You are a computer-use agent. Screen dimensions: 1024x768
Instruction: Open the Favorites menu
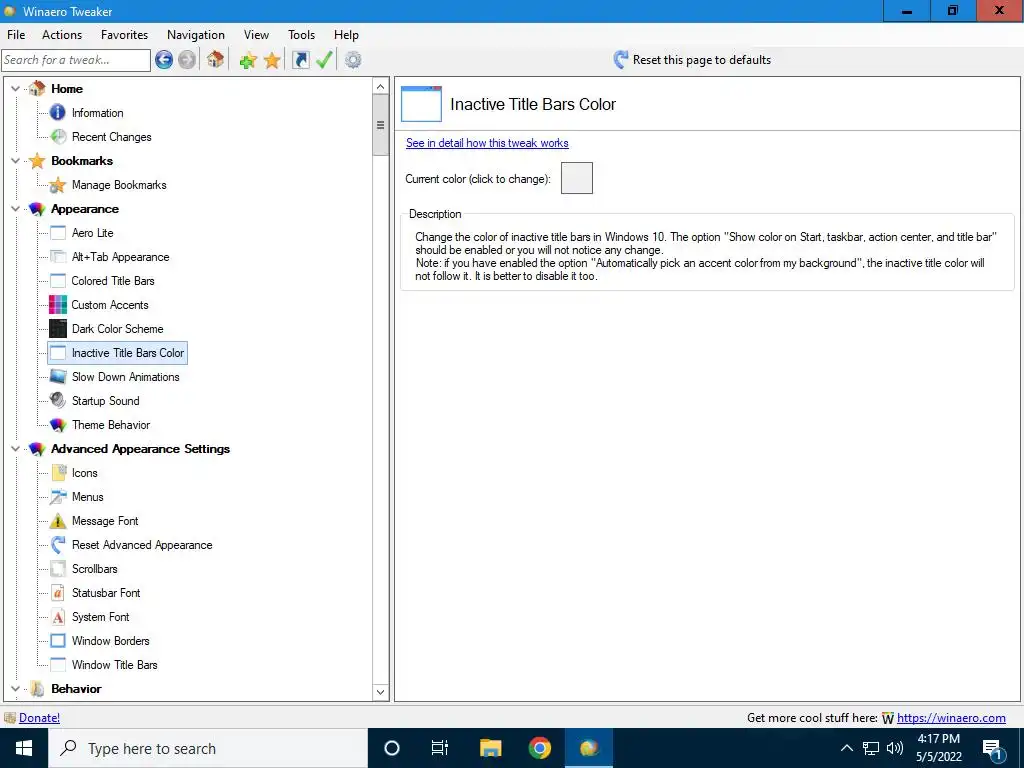(124, 35)
